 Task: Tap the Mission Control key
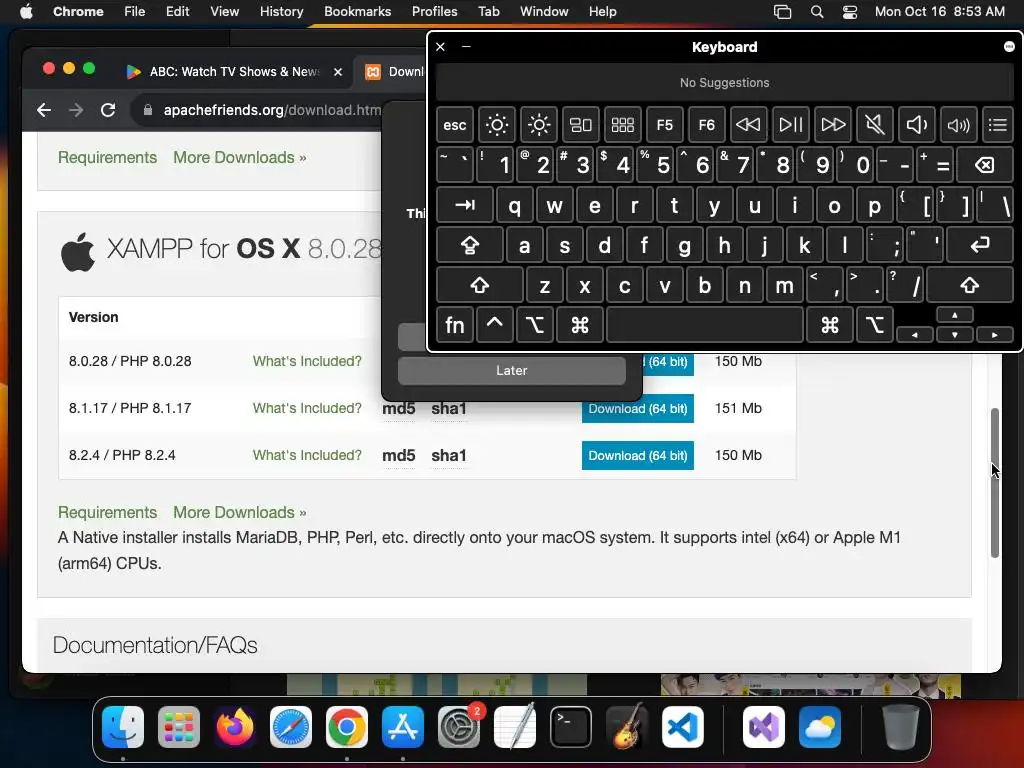tap(581, 125)
